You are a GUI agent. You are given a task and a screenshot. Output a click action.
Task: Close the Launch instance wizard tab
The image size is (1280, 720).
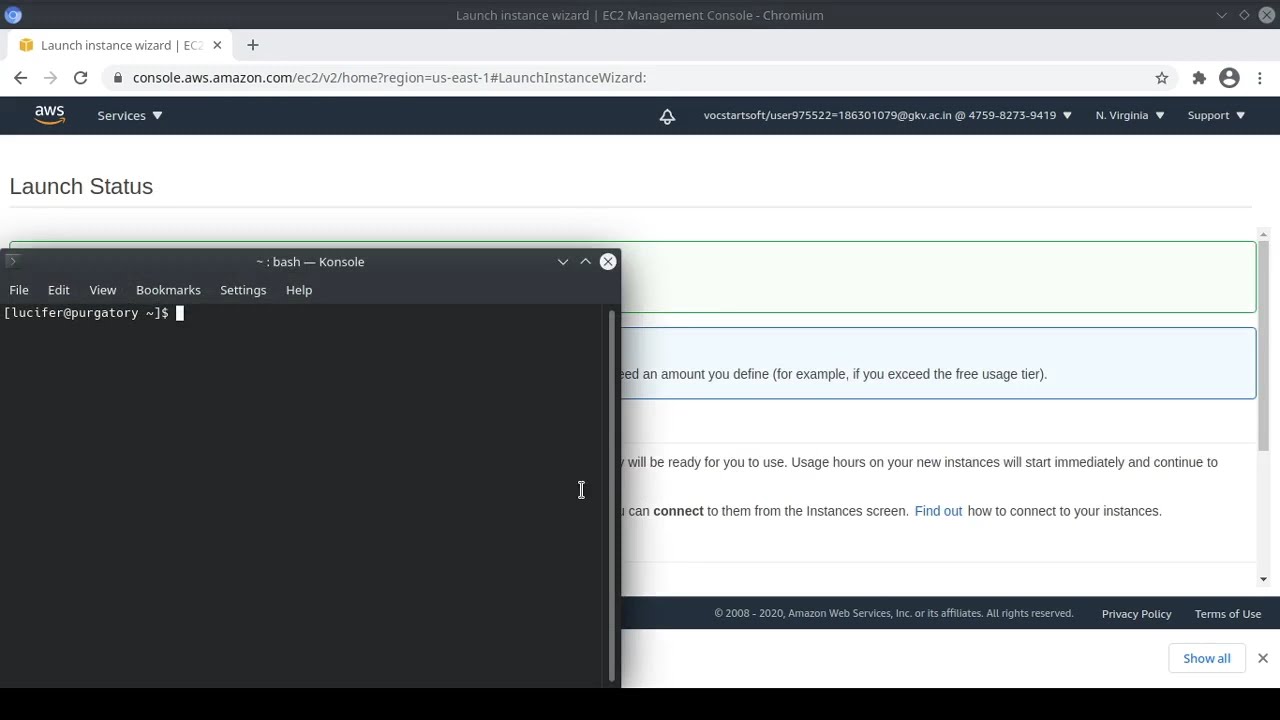click(x=217, y=45)
